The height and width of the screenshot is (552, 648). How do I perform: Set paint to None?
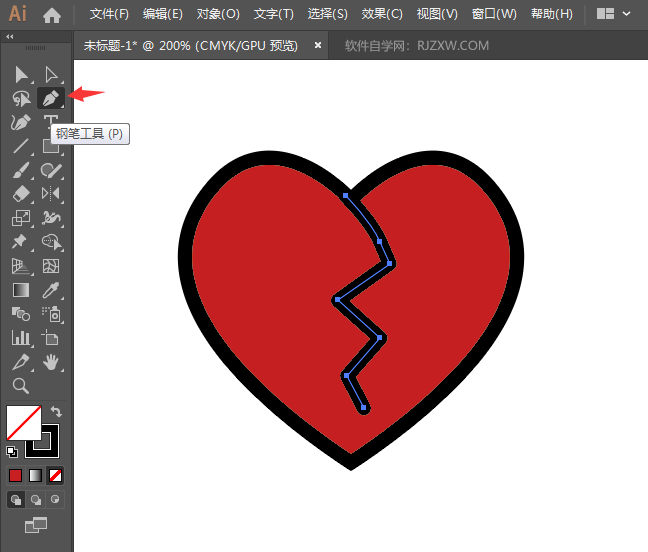click(55, 475)
